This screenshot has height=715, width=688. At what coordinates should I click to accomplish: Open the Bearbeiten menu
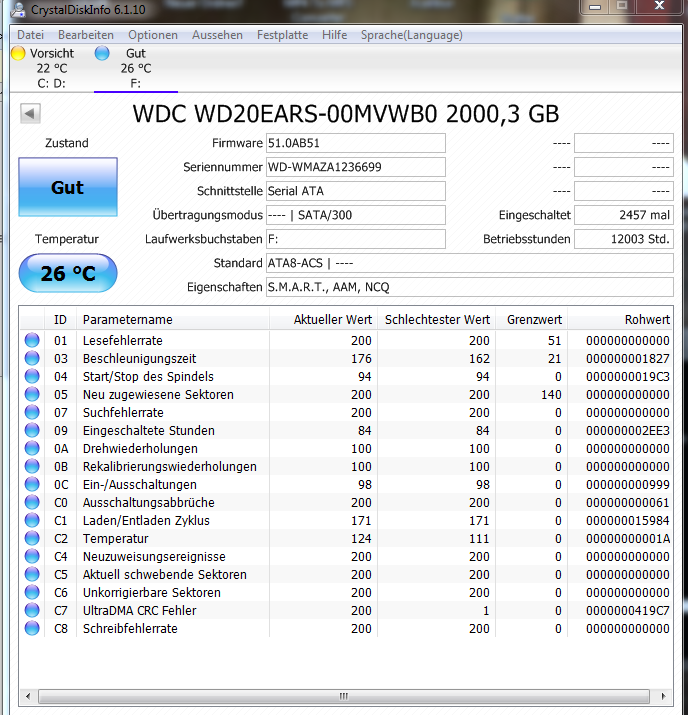86,35
